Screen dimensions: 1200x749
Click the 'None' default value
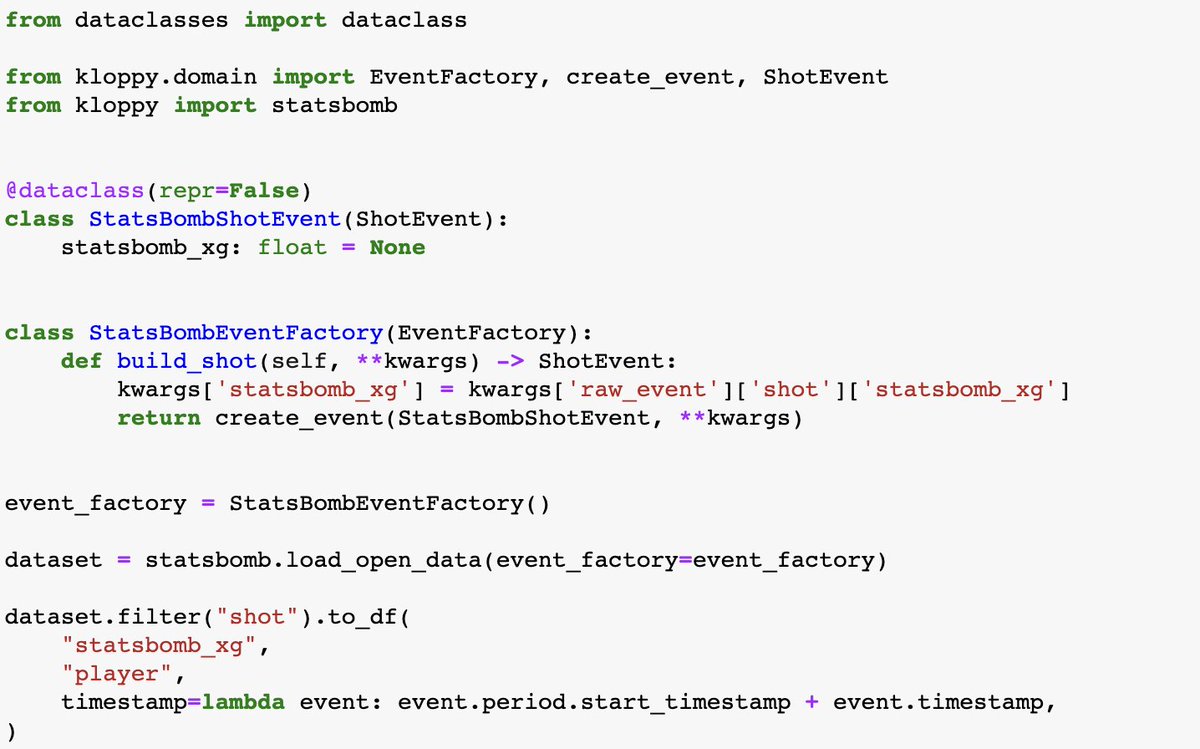397,247
